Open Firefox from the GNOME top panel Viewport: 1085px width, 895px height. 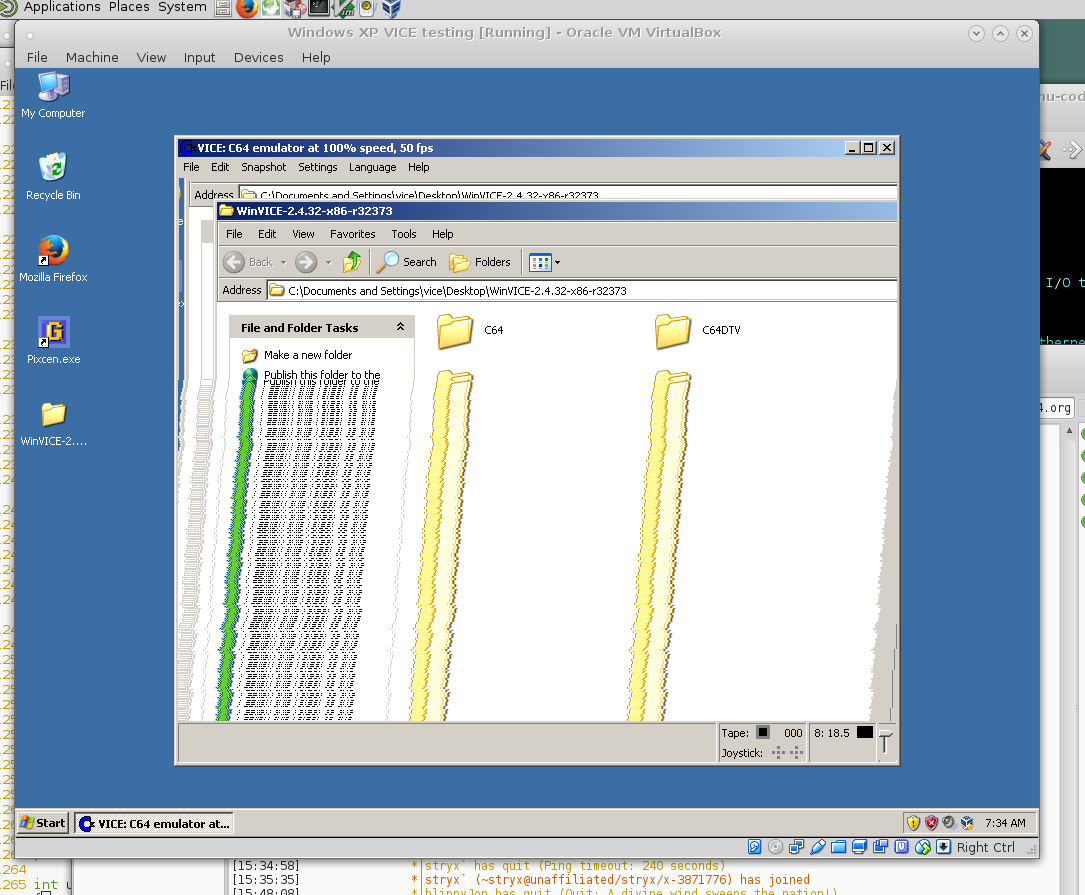click(247, 8)
